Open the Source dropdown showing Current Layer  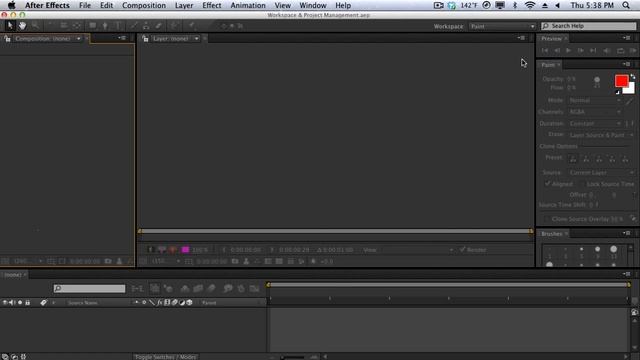(x=601, y=173)
